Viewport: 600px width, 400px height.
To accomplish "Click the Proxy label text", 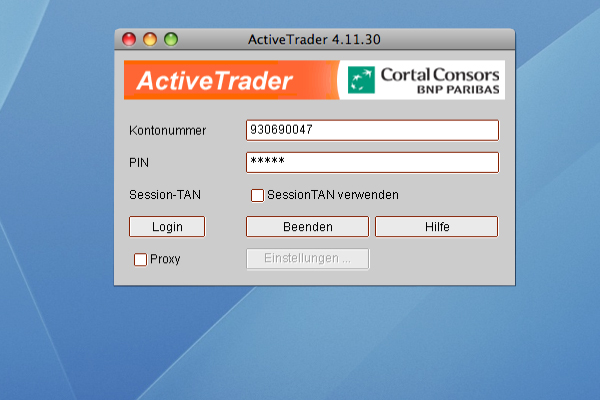I will [x=165, y=260].
